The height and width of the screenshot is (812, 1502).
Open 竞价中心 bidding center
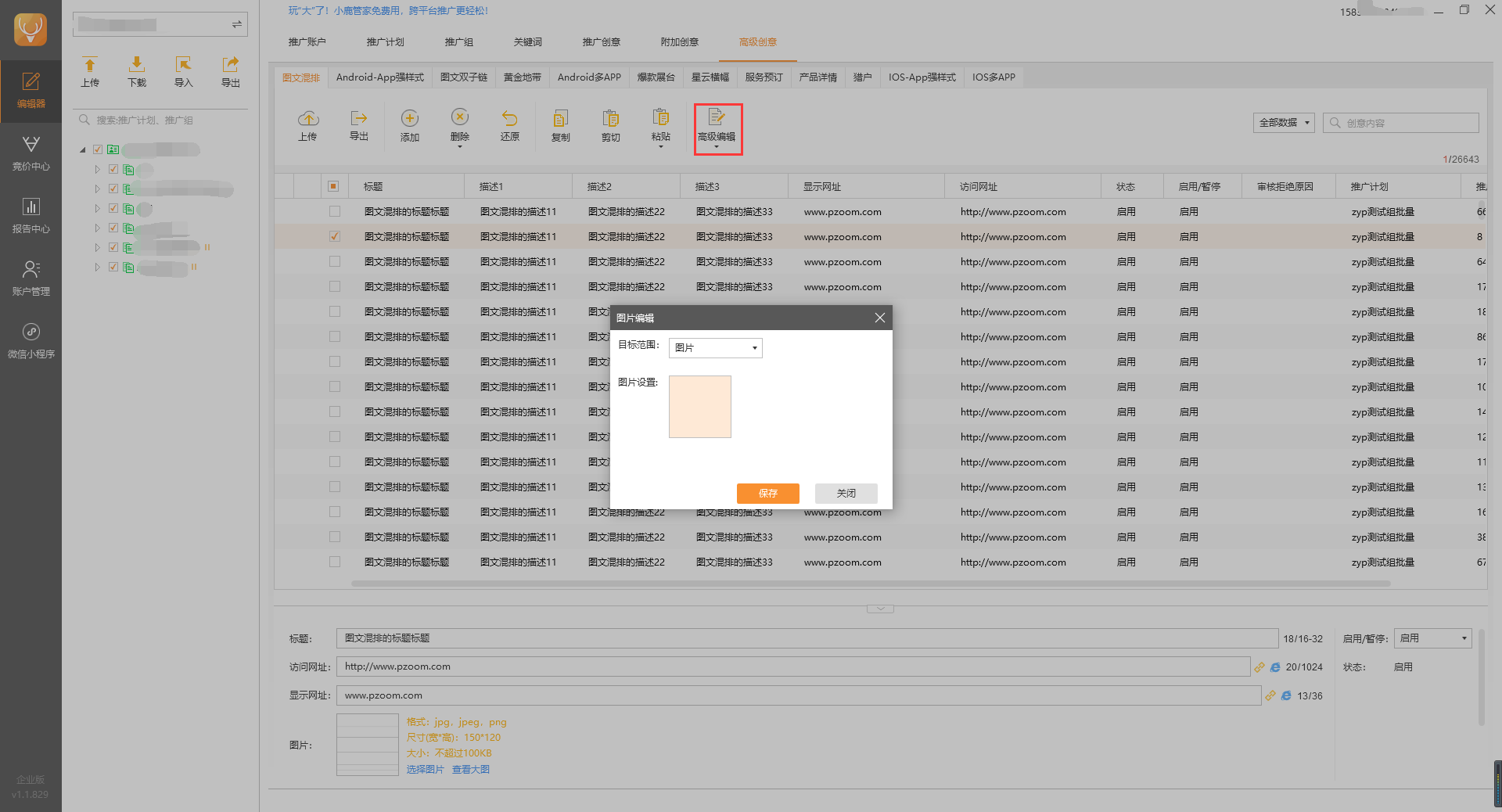click(x=31, y=153)
